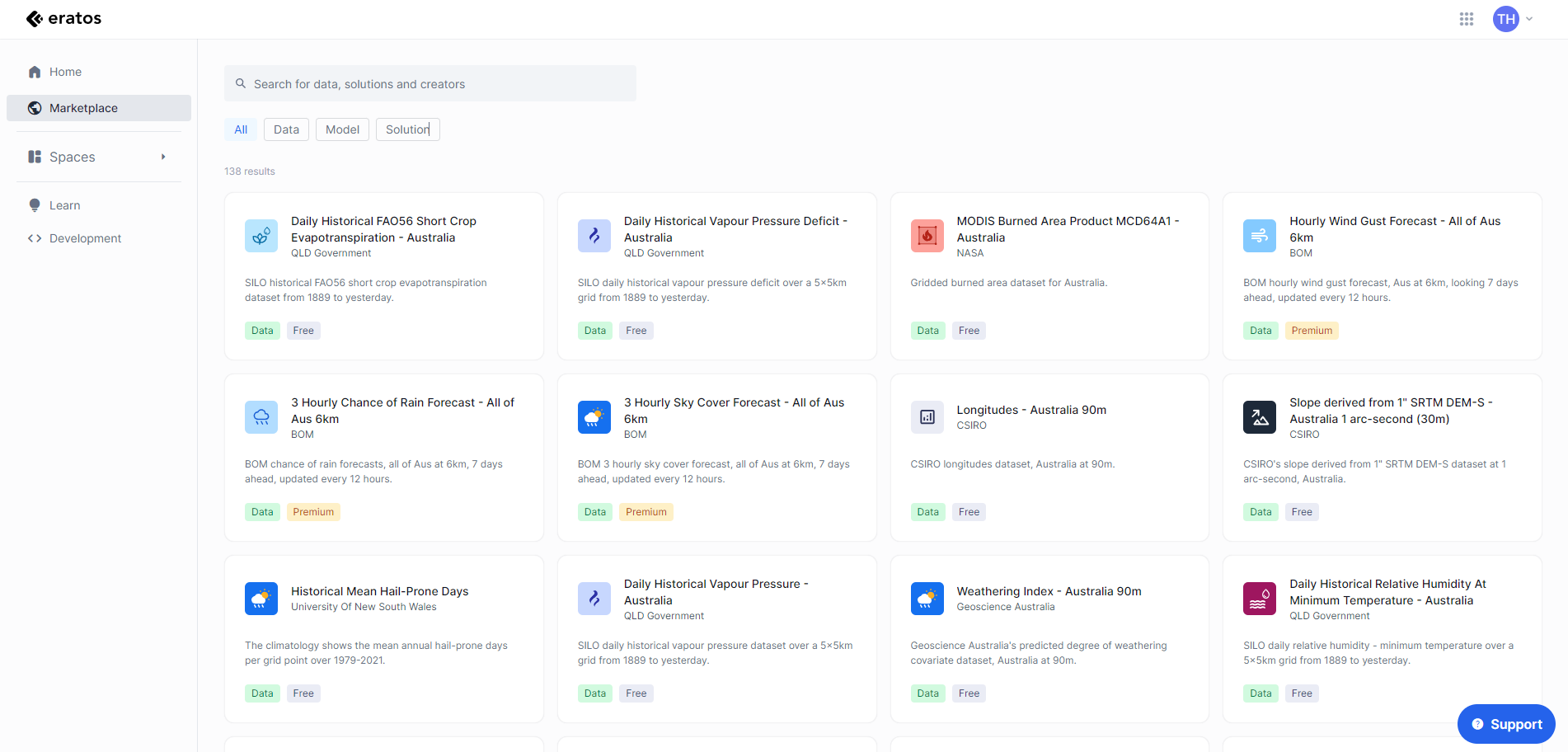This screenshot has height=752, width=1568.
Task: Open the Support chat button
Action: pos(1506,724)
